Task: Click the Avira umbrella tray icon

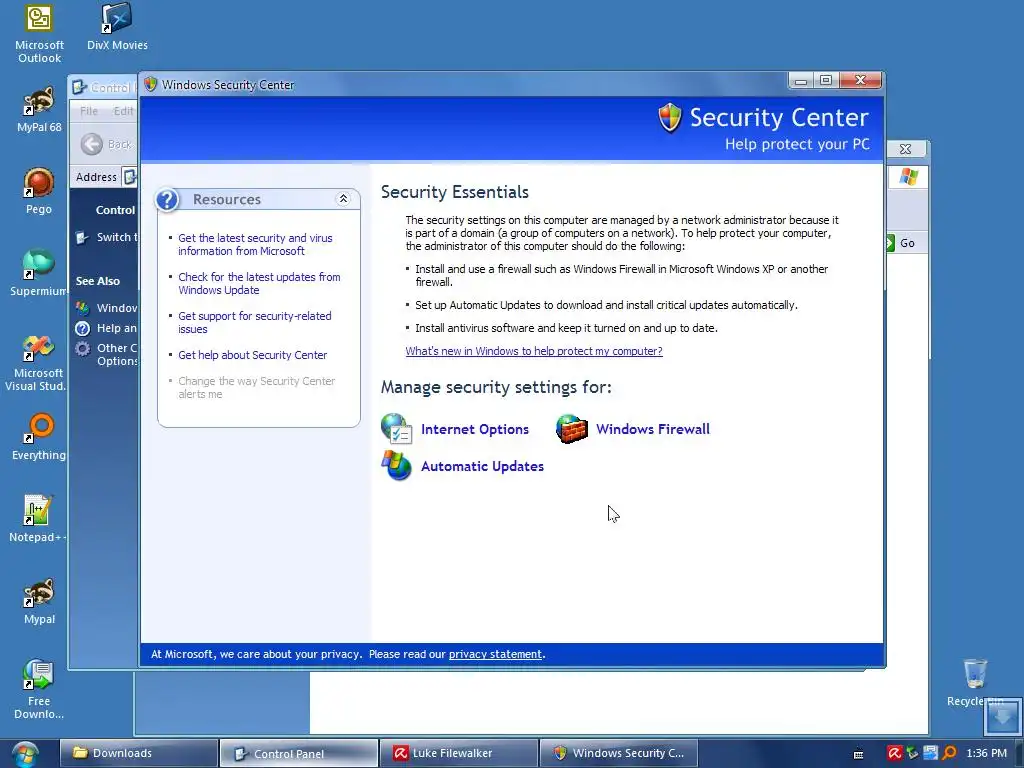Action: 895,753
